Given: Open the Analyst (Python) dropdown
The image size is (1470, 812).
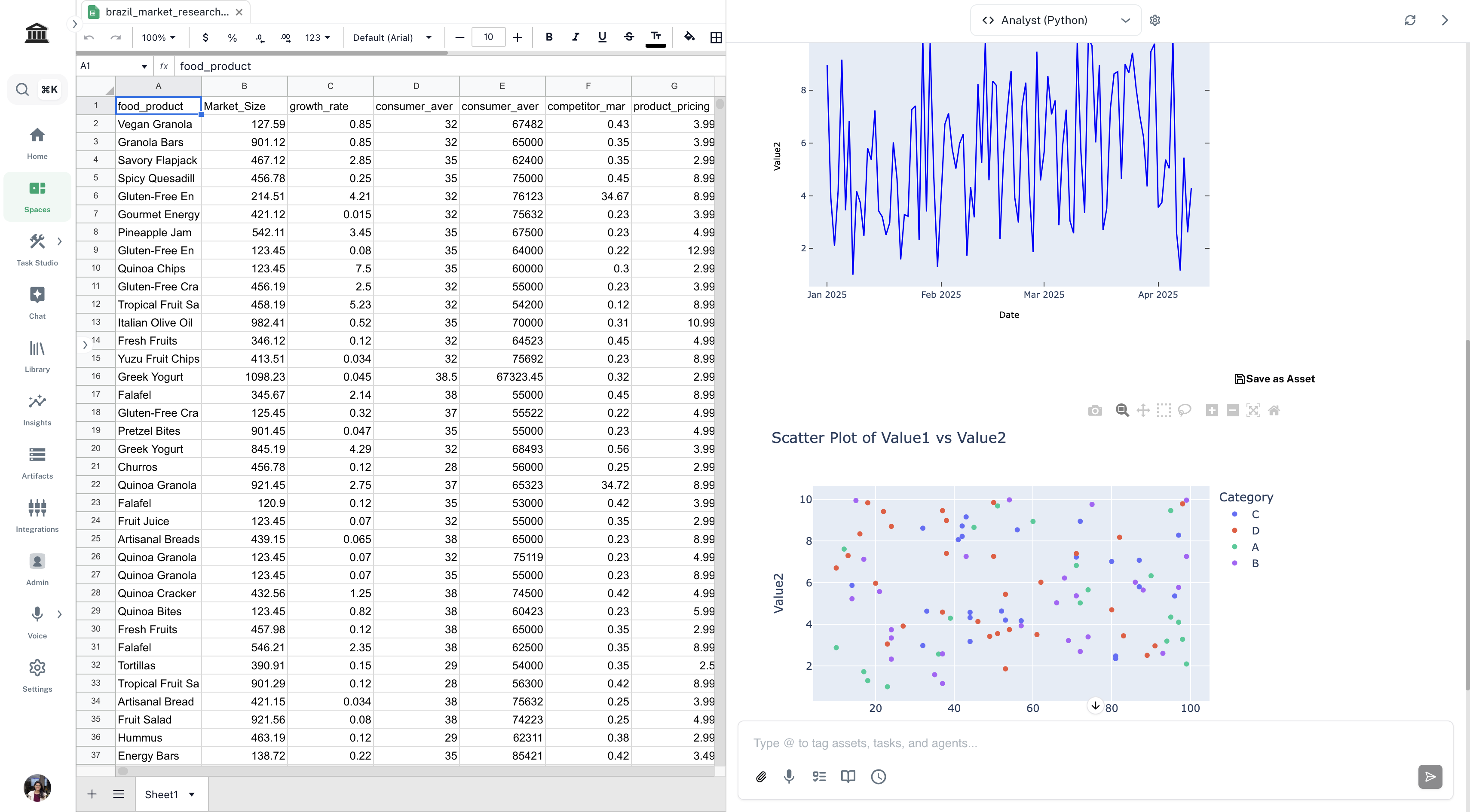Looking at the screenshot, I should [1056, 21].
